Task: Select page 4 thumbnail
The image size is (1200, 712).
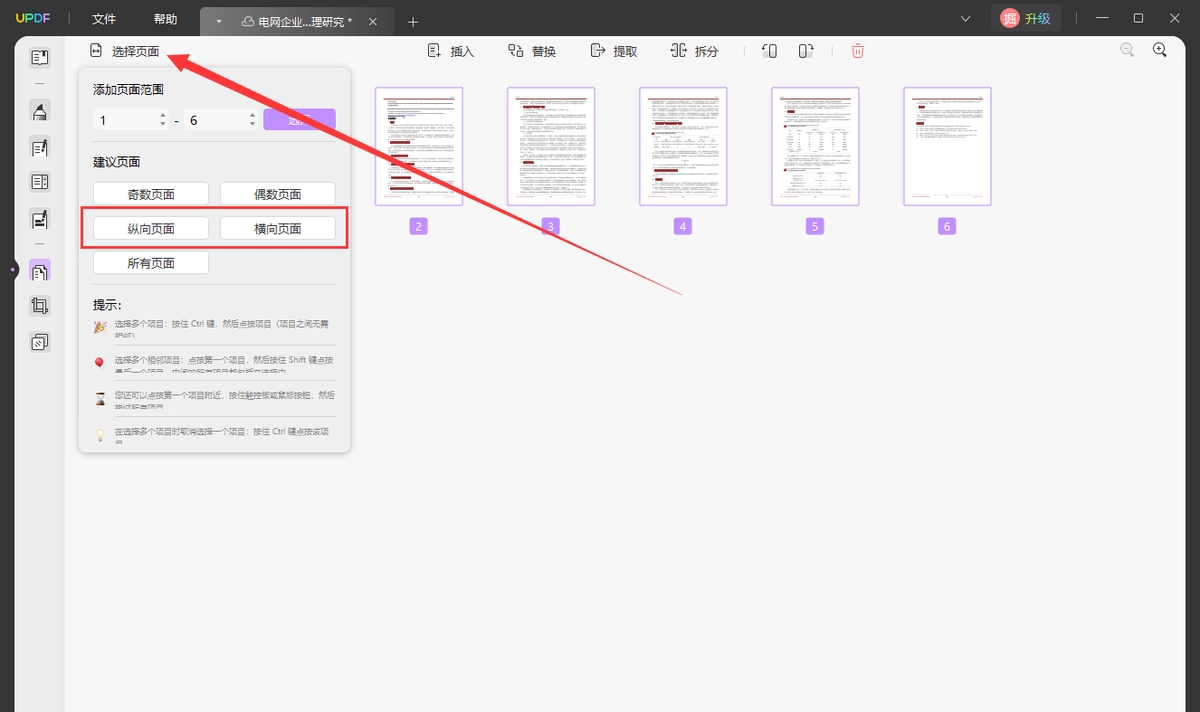Action: pyautogui.click(x=683, y=146)
